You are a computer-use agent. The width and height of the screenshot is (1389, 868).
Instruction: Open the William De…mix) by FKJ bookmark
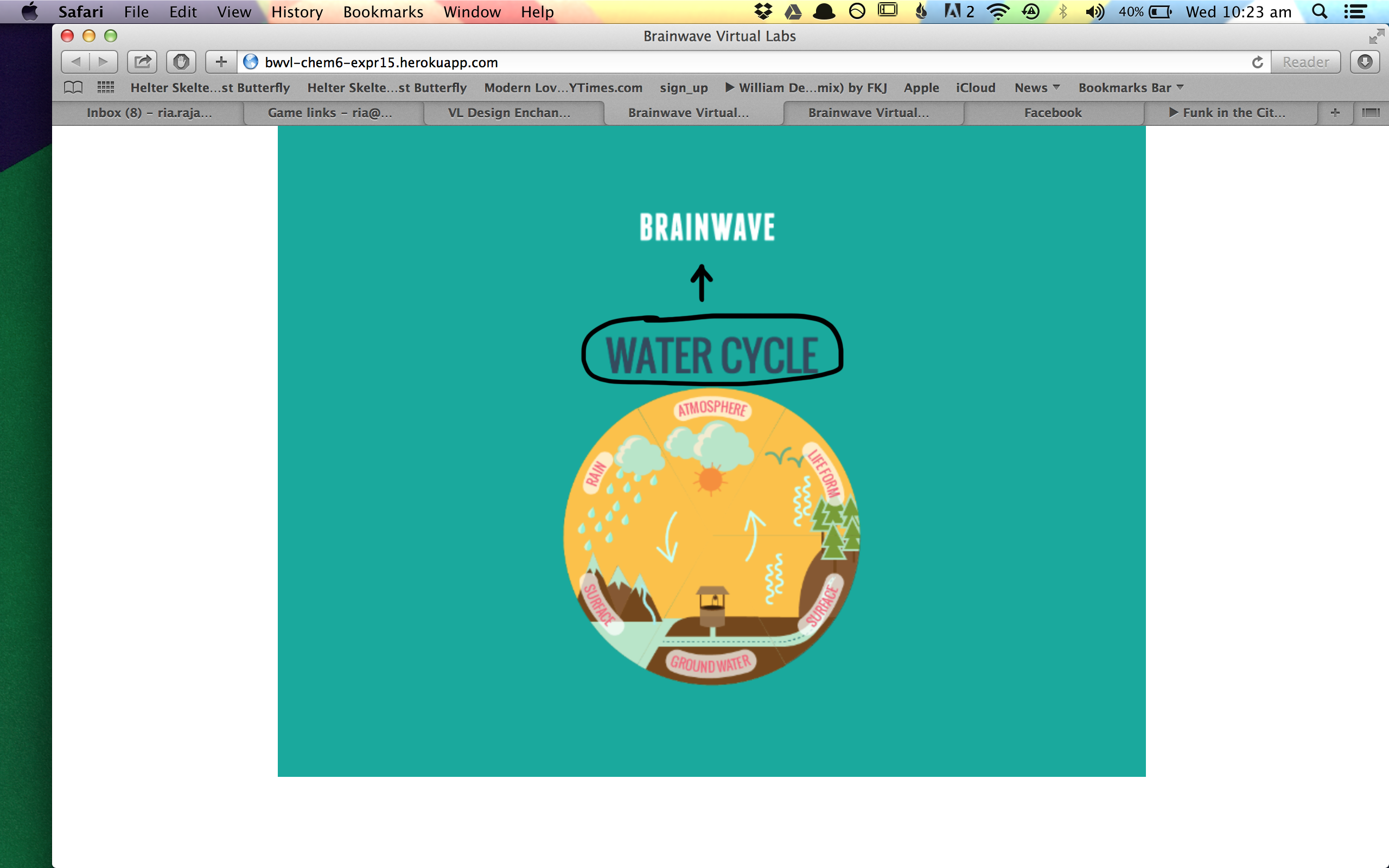[x=806, y=88]
